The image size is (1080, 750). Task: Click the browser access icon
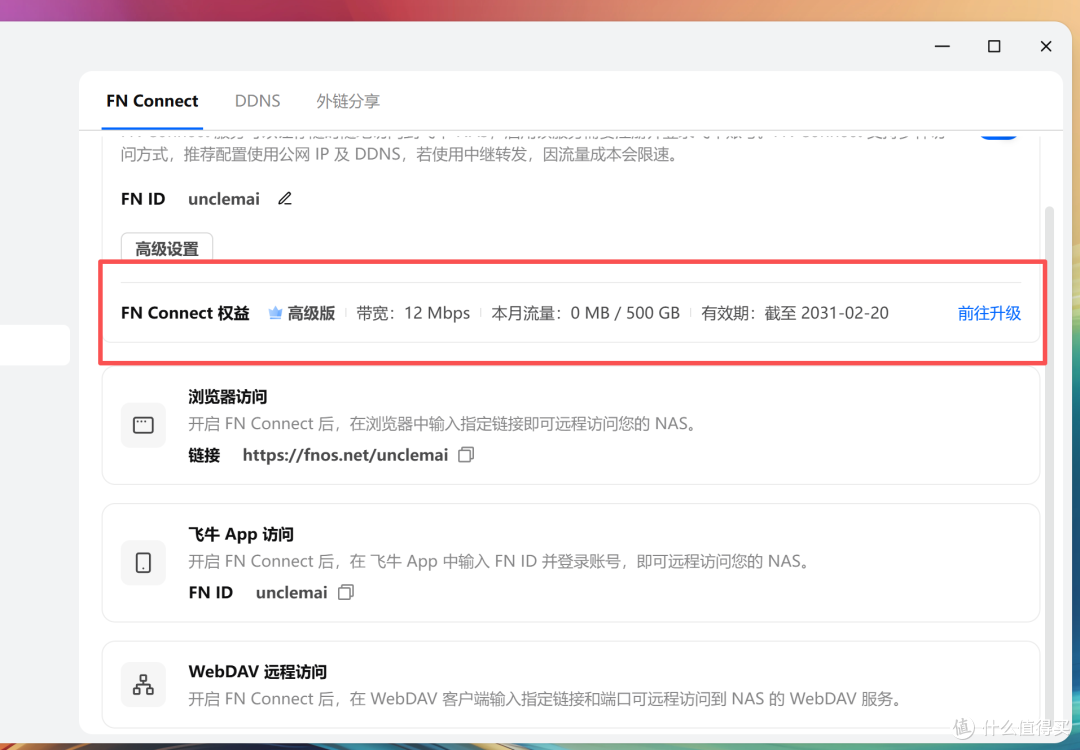point(143,425)
